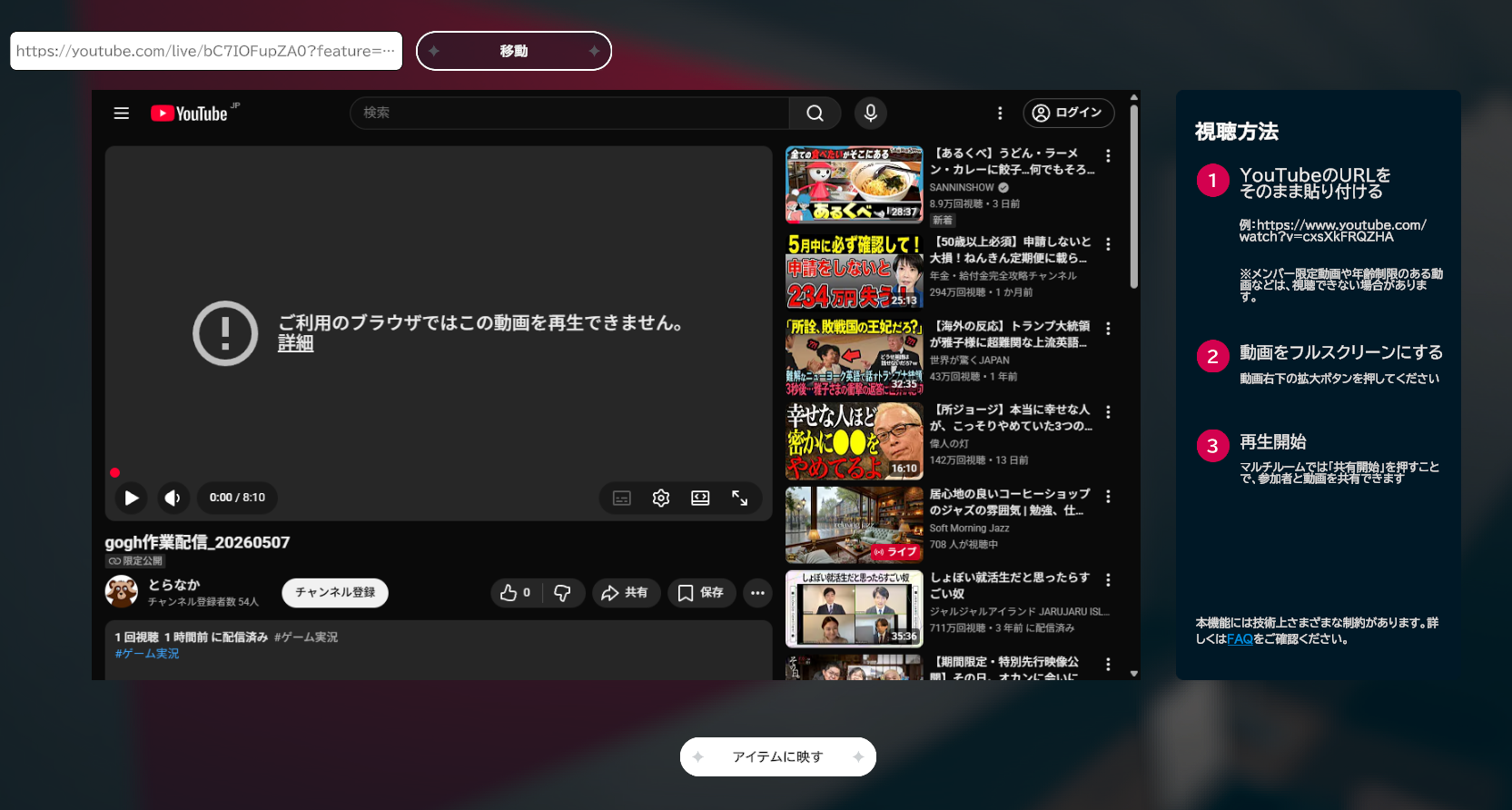Image resolution: width=1512 pixels, height=810 pixels.
Task: Open the SANNINSHOW channel name
Action: (x=962, y=188)
